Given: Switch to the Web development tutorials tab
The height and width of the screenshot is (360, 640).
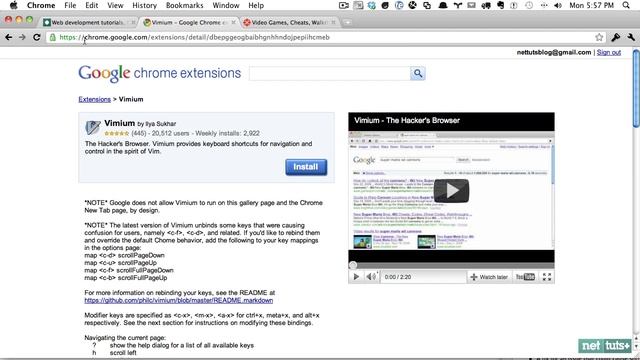Looking at the screenshot, I should click(87, 22).
